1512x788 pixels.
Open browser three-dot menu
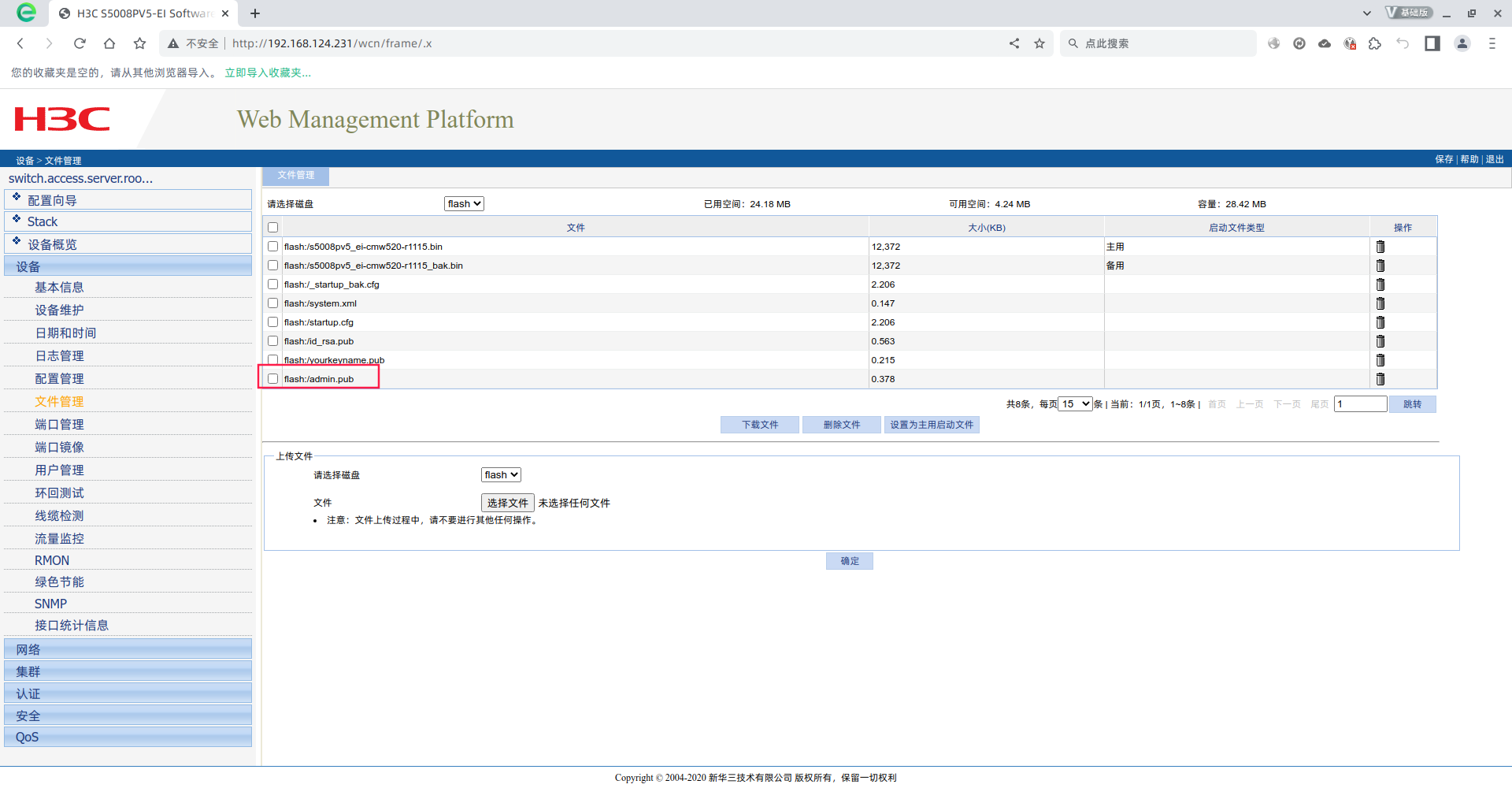(1492, 43)
